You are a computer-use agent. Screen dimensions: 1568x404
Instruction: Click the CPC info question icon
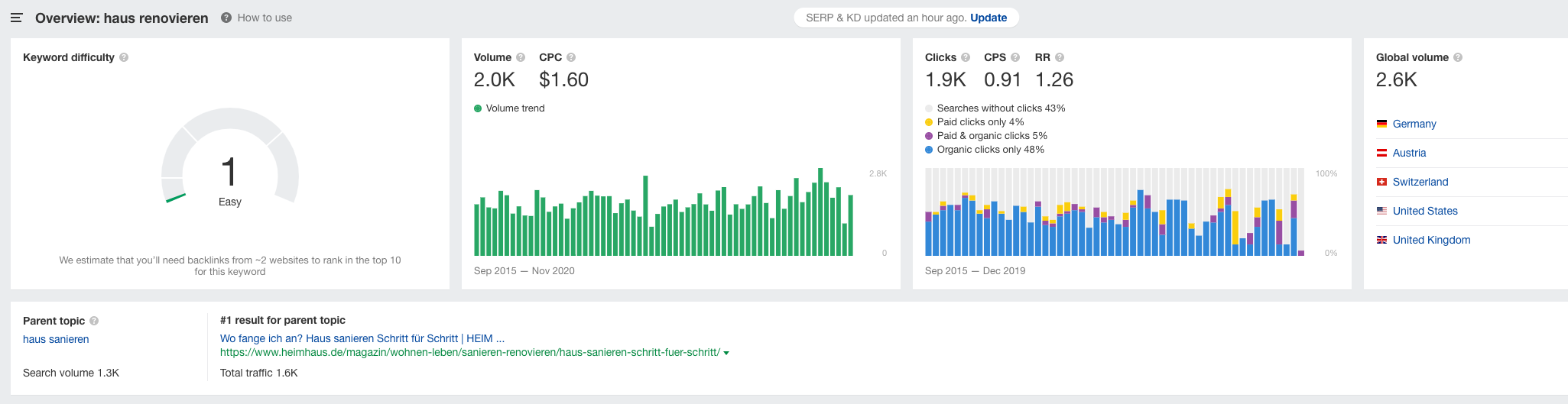571,57
